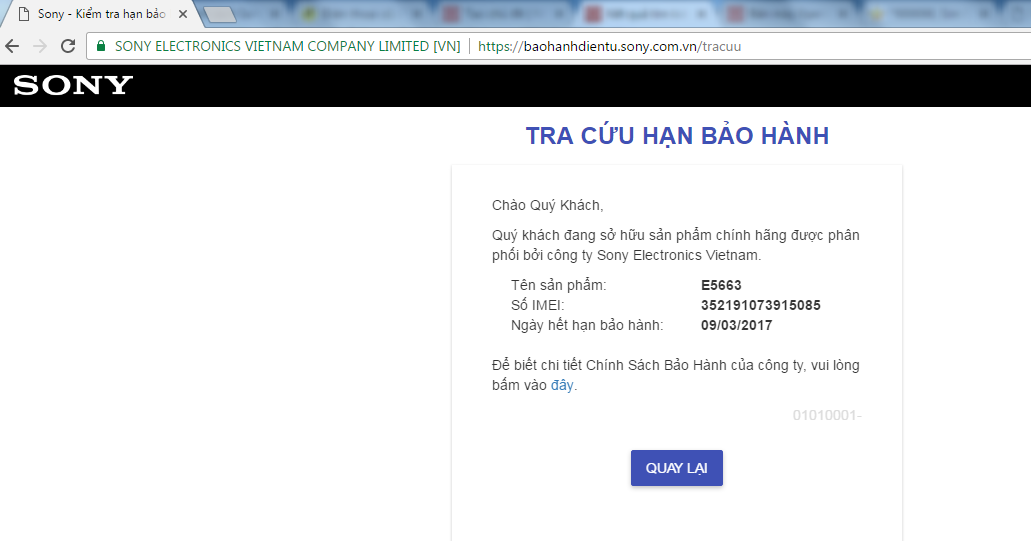Click the browser forward arrow
This screenshot has width=1031, height=541.
(39, 46)
